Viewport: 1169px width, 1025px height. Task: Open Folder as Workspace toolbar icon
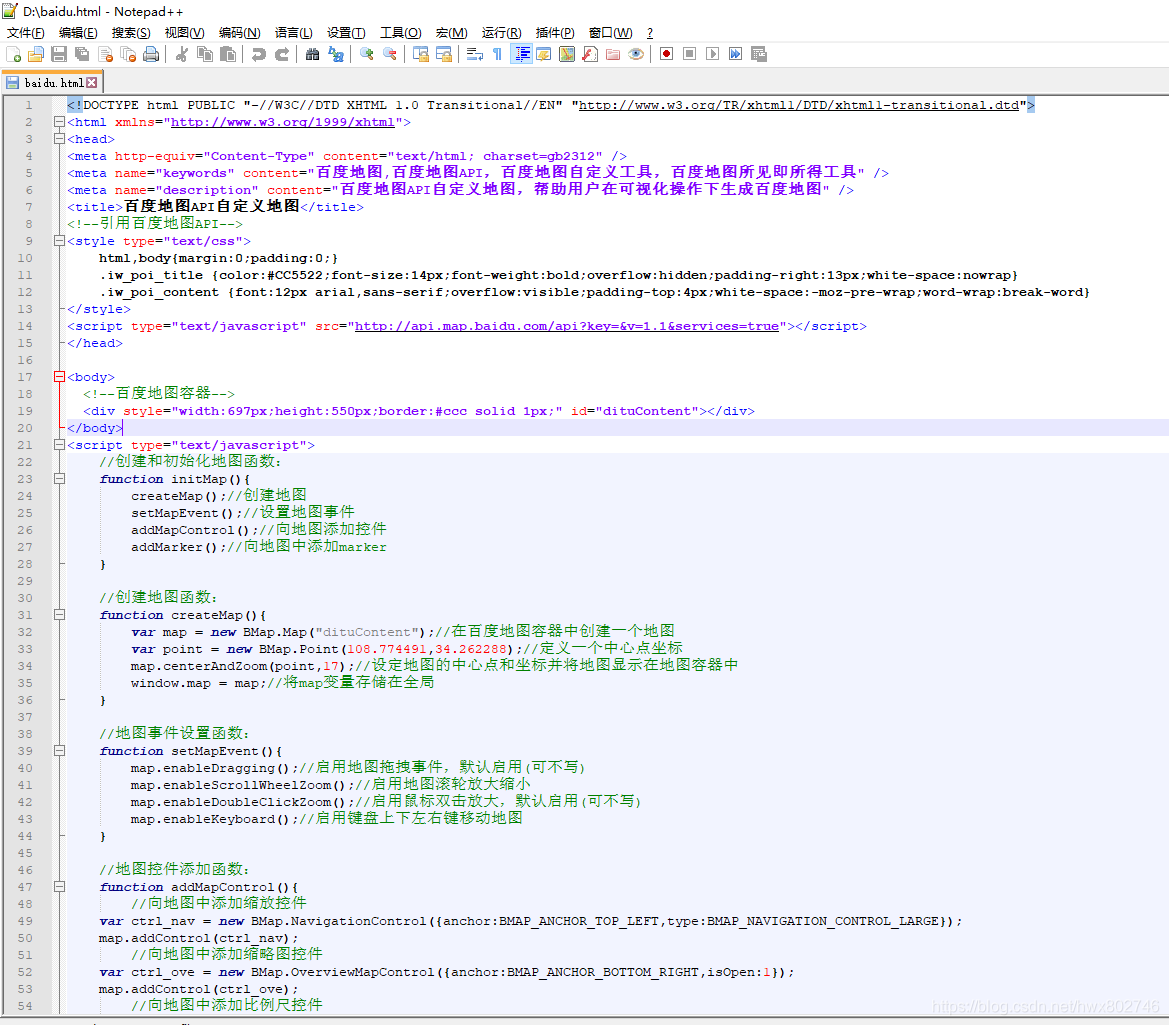coord(613,54)
